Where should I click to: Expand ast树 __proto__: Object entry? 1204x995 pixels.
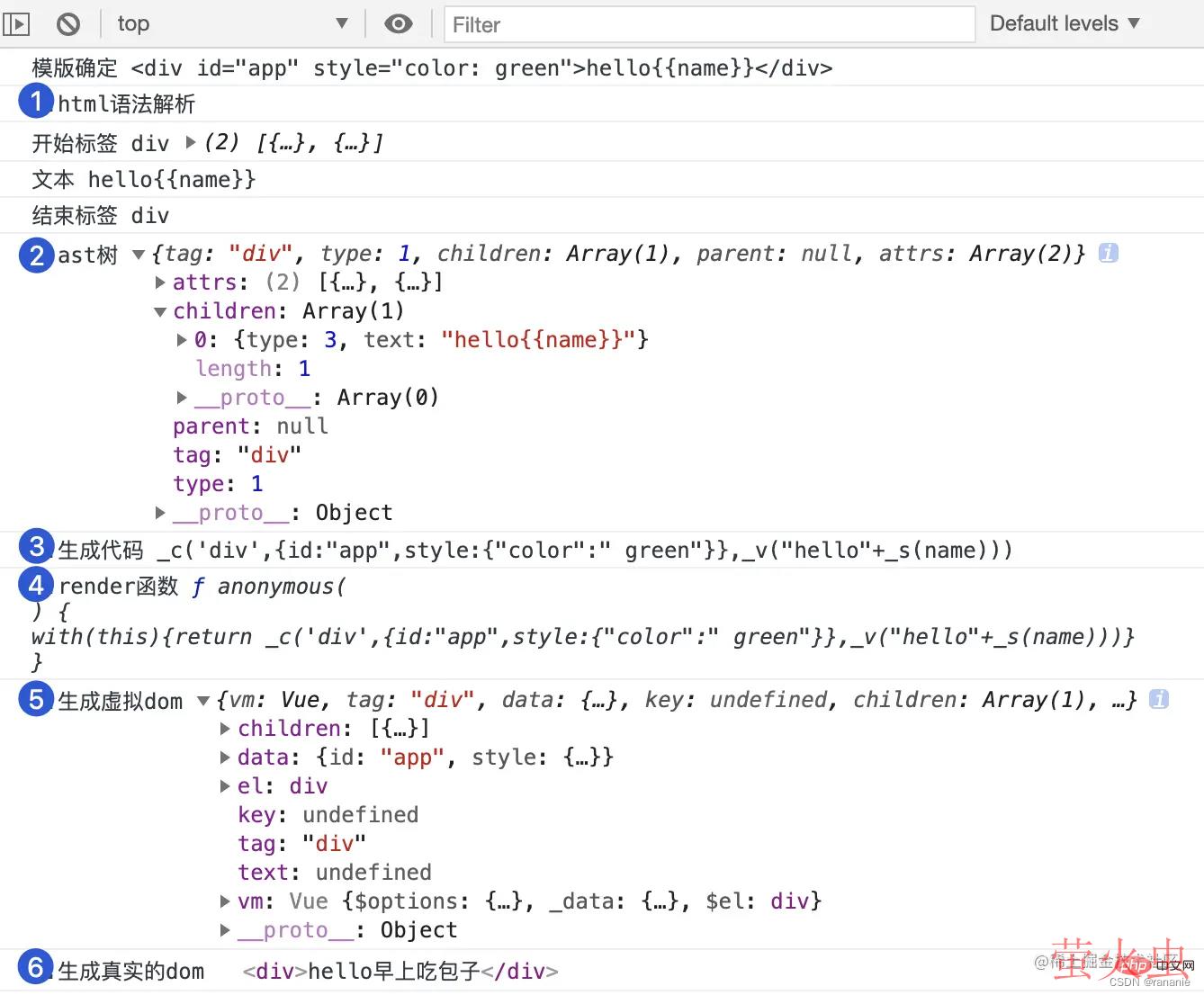[160, 513]
